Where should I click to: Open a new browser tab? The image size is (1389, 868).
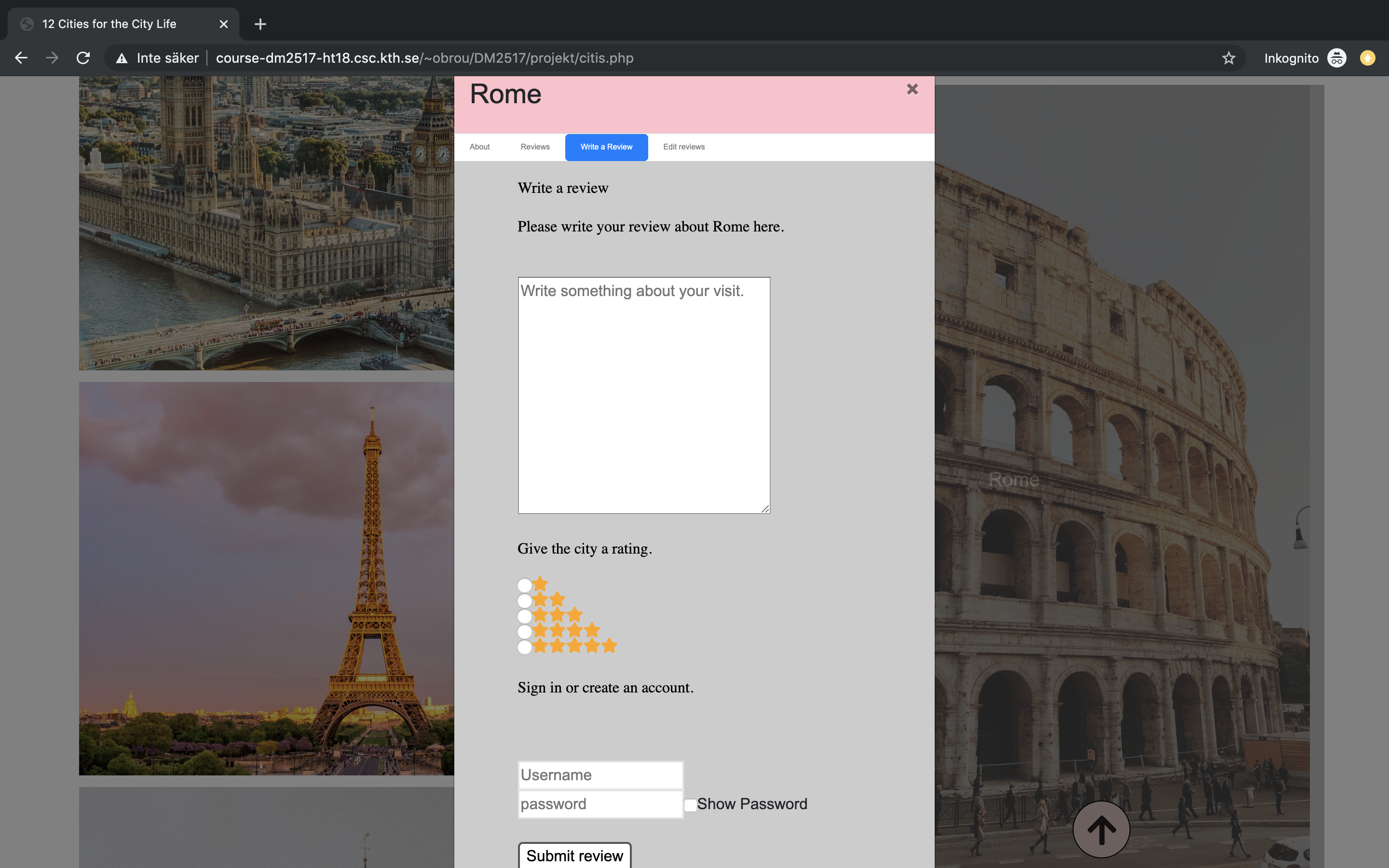[260, 24]
